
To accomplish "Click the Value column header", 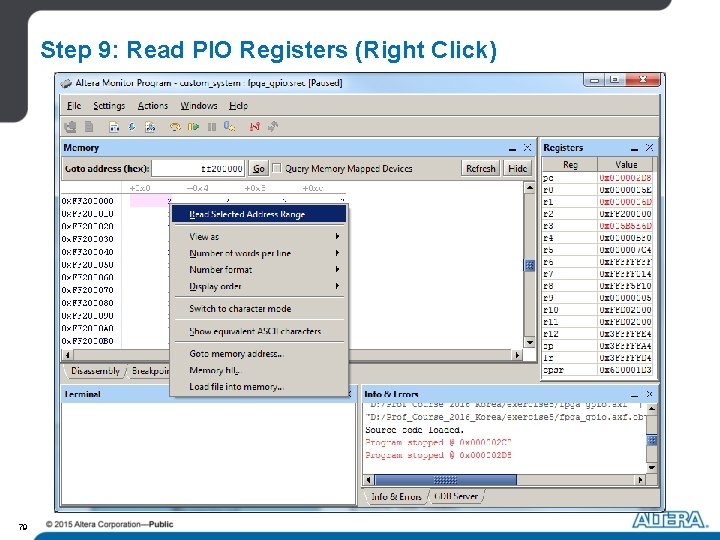I will (x=625, y=164).
